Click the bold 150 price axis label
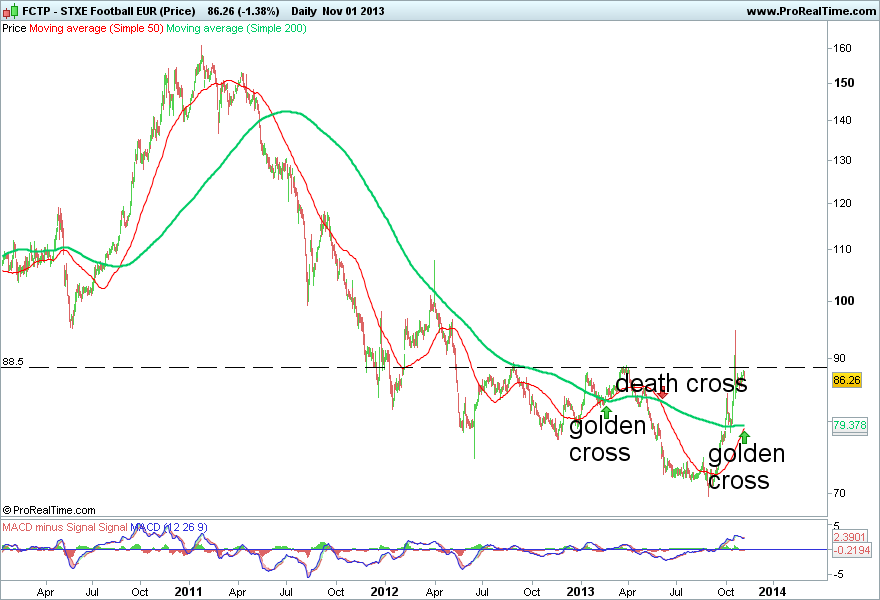The width and height of the screenshot is (880, 600). click(x=844, y=83)
